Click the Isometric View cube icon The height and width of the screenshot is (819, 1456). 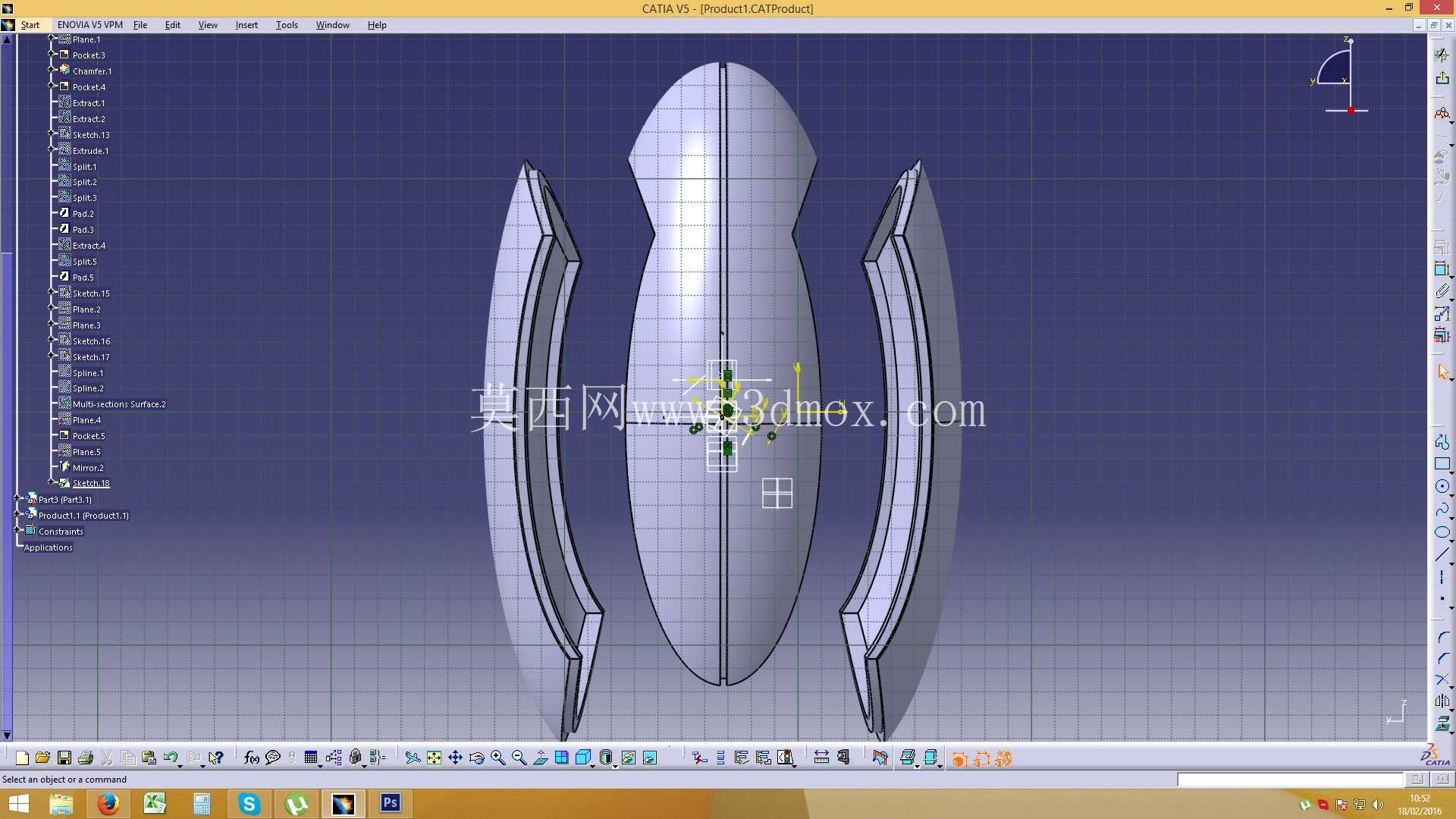pos(583,758)
